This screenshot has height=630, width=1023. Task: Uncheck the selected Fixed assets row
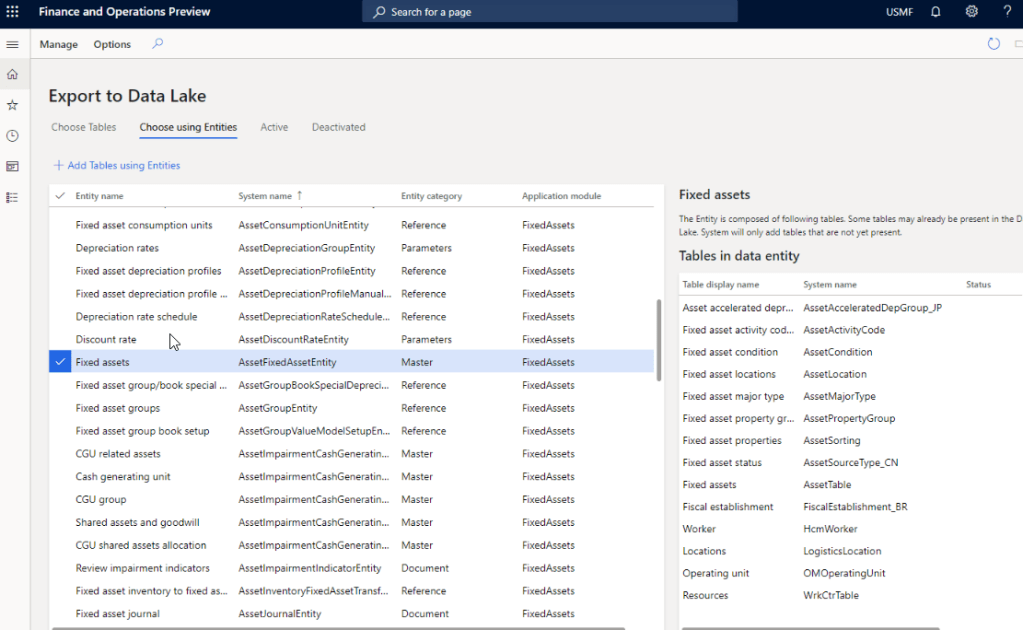60,362
